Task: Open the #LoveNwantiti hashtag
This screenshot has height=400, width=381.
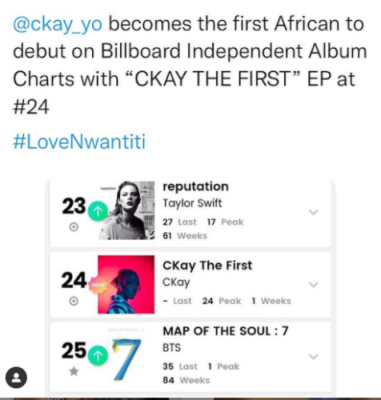Action: pyautogui.click(x=79, y=141)
